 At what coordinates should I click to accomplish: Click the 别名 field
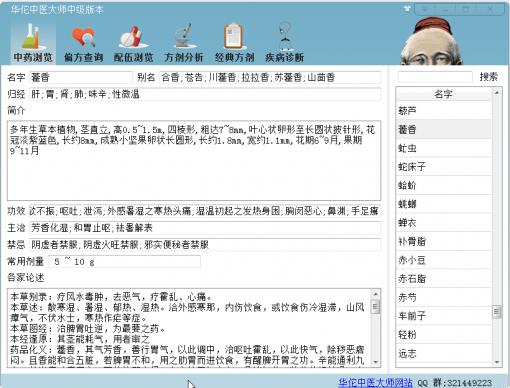(270, 77)
